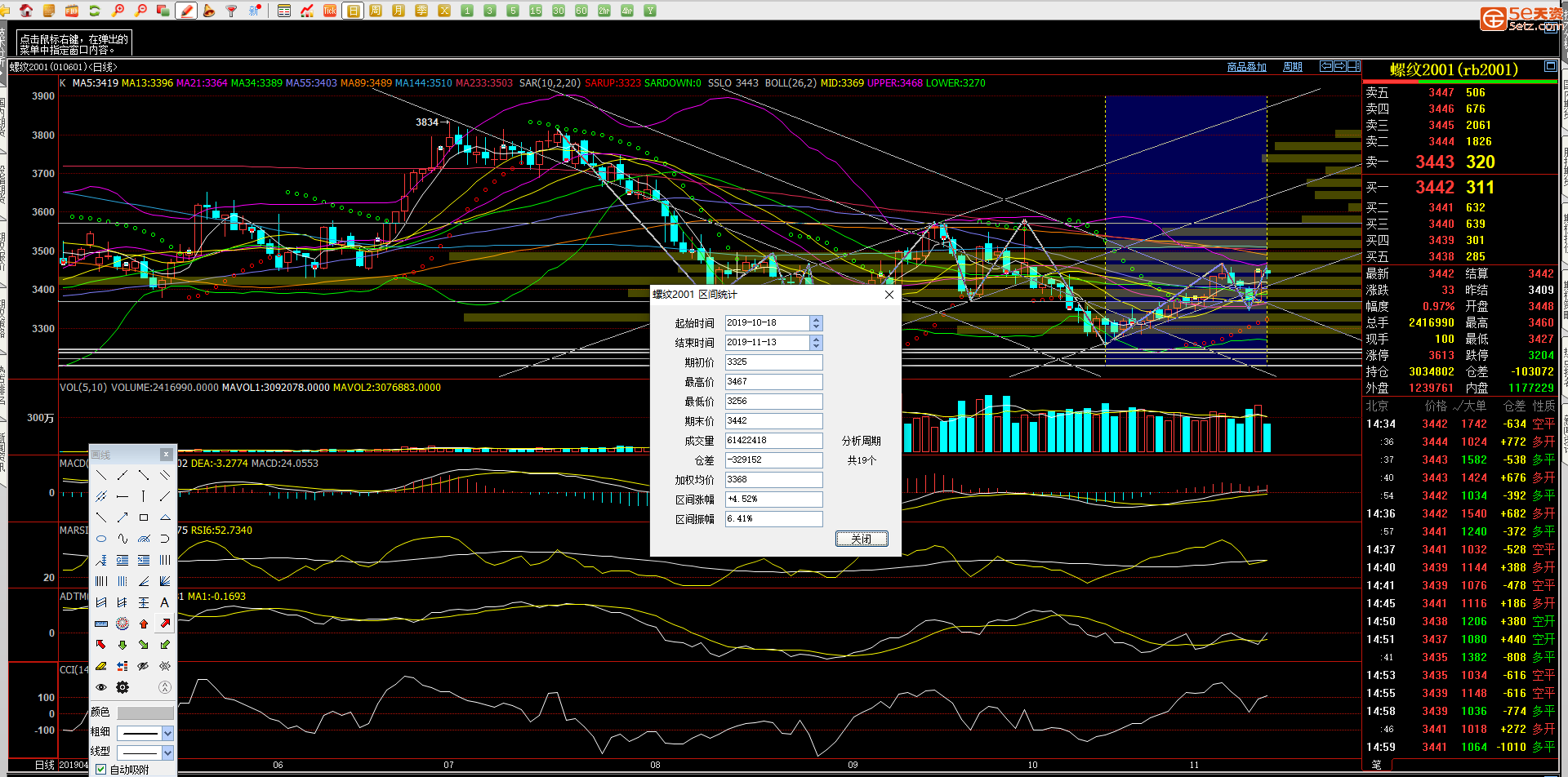
Task: Open the filter funnel icon
Action: click(231, 11)
